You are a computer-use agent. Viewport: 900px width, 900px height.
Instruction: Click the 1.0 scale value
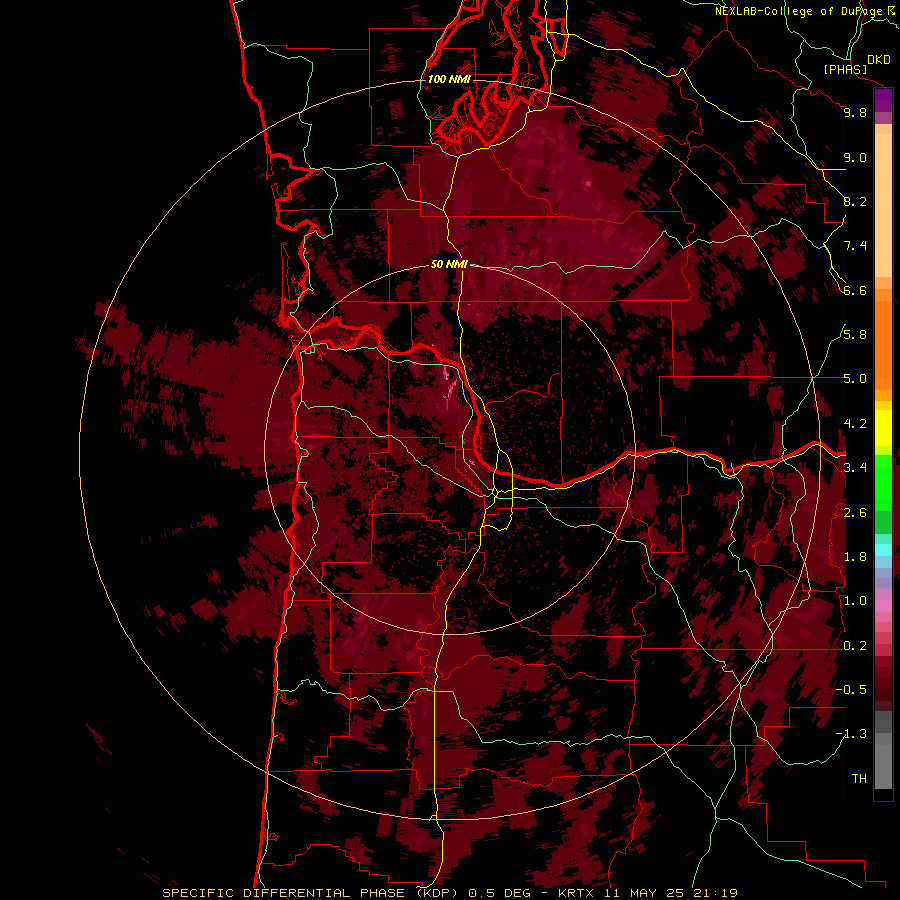coord(855,601)
